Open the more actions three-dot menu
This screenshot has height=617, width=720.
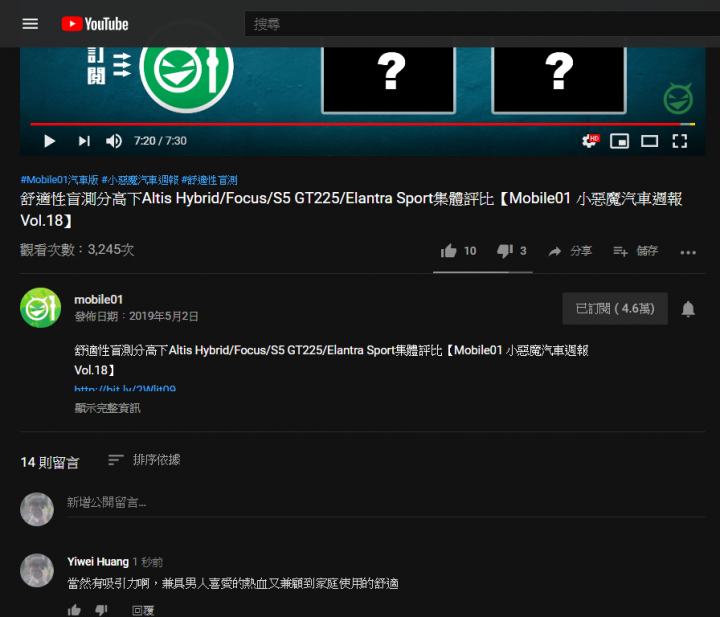[x=688, y=252]
